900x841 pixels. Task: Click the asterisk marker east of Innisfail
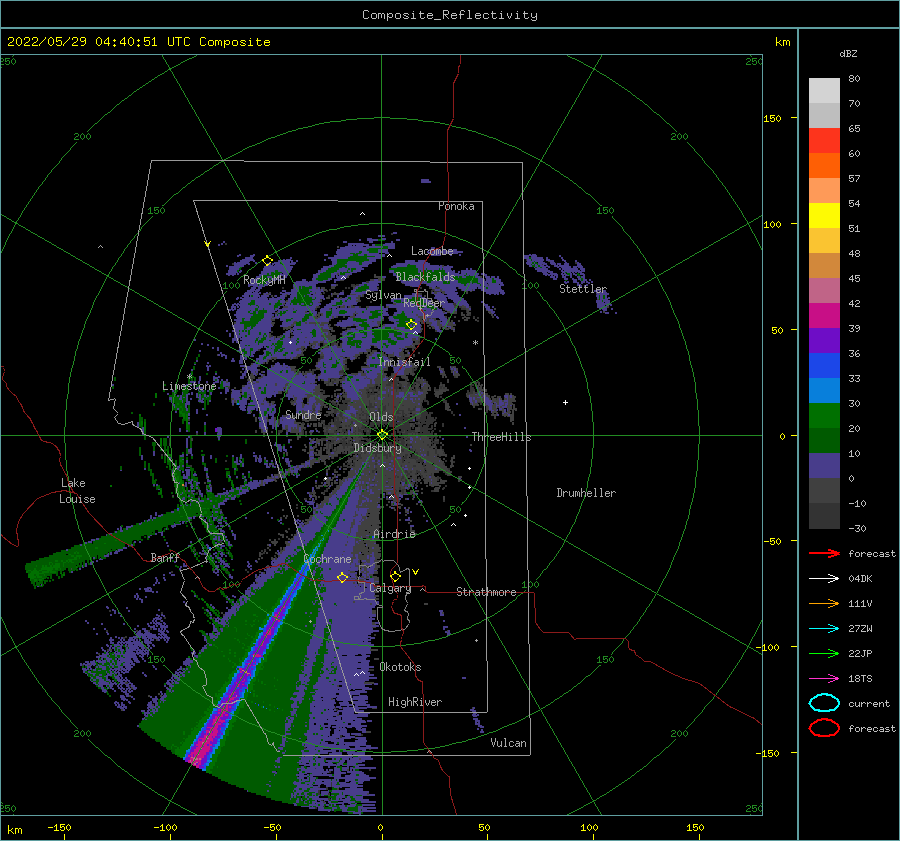click(x=475, y=343)
